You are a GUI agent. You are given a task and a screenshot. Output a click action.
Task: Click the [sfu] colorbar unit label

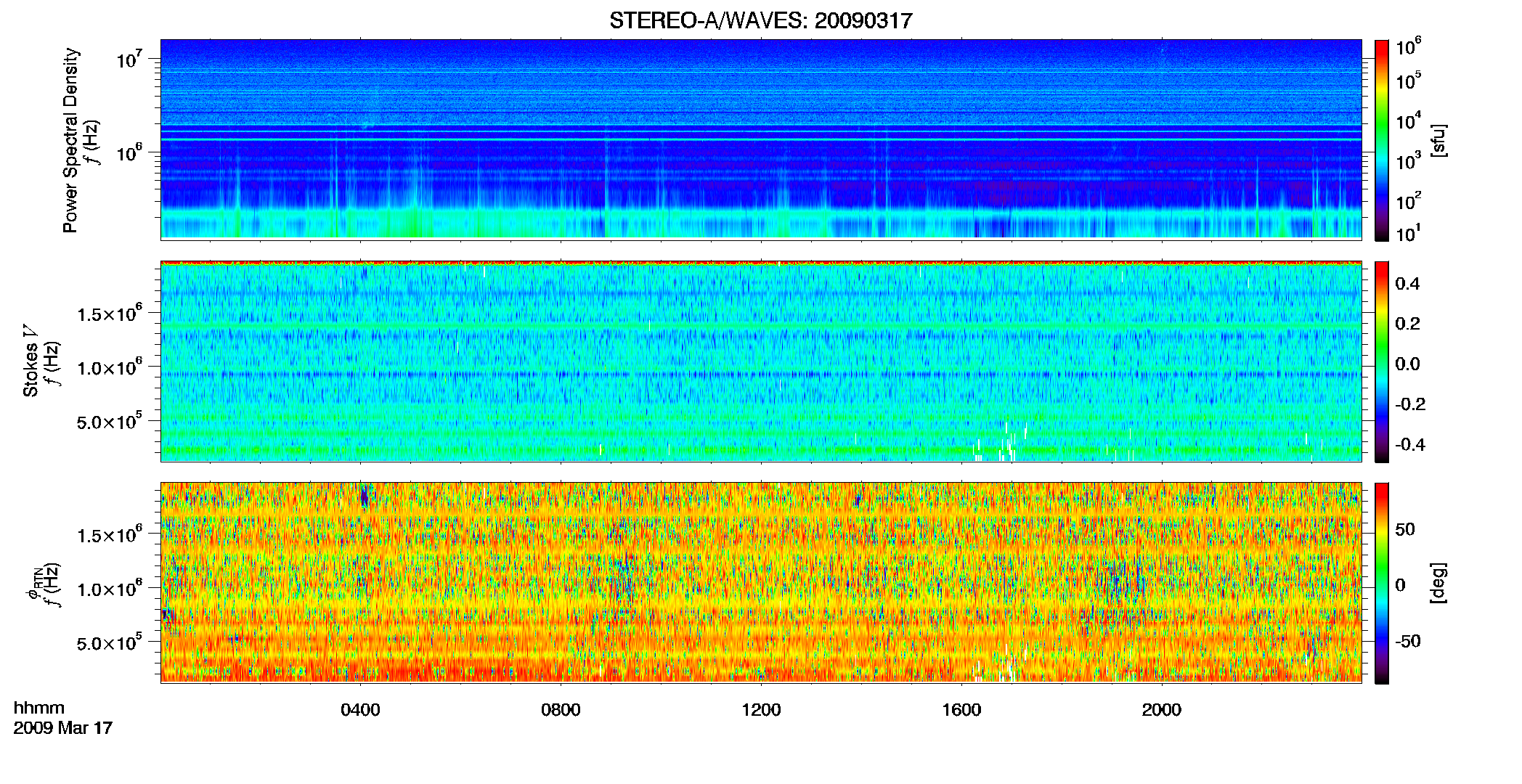1438,140
